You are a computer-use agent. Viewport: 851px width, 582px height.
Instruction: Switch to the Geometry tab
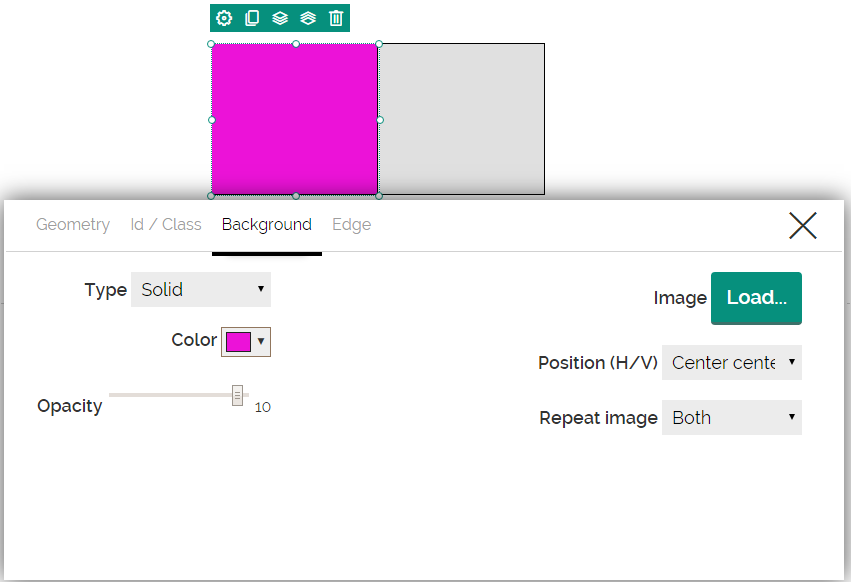point(73,225)
